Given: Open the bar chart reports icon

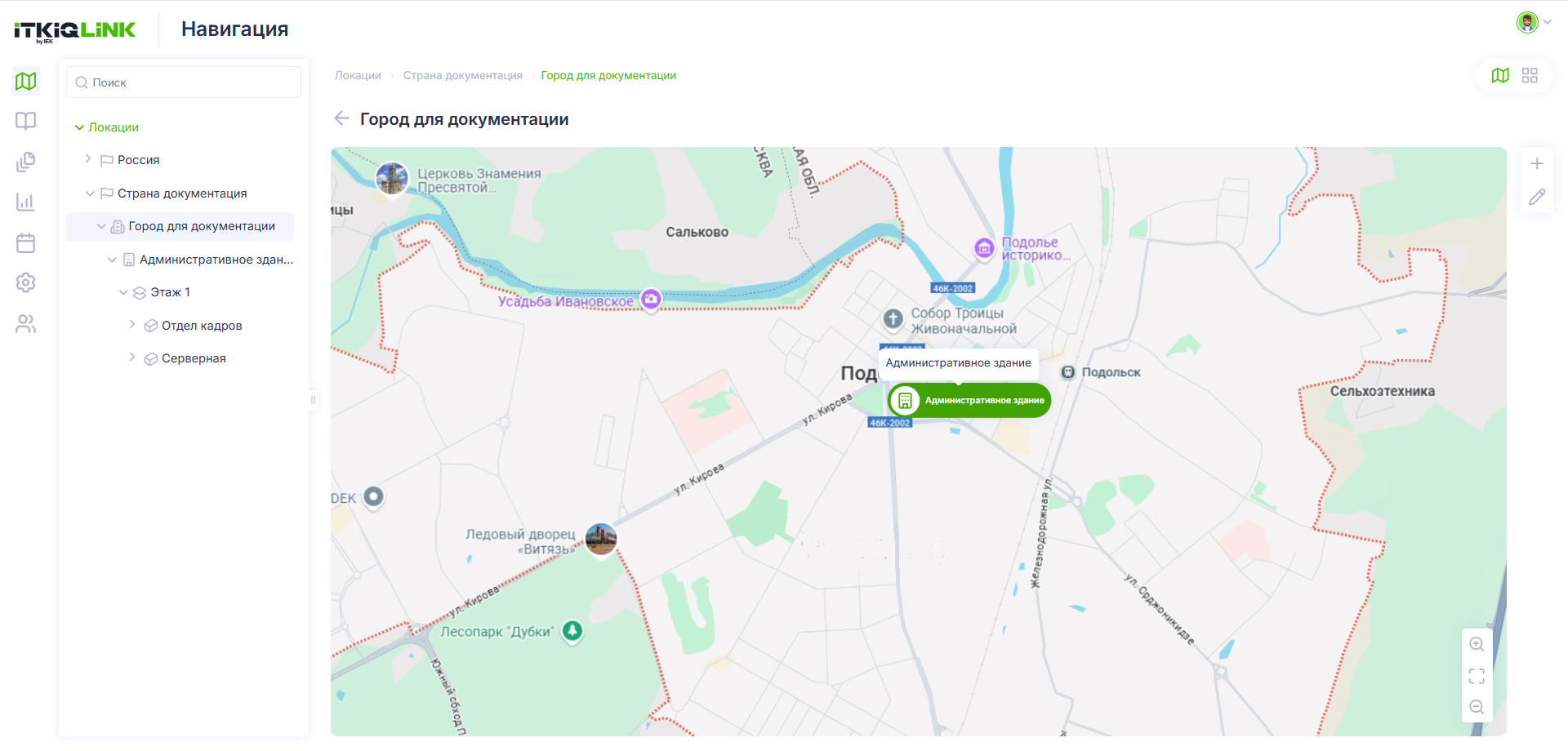Looking at the screenshot, I should 26,202.
